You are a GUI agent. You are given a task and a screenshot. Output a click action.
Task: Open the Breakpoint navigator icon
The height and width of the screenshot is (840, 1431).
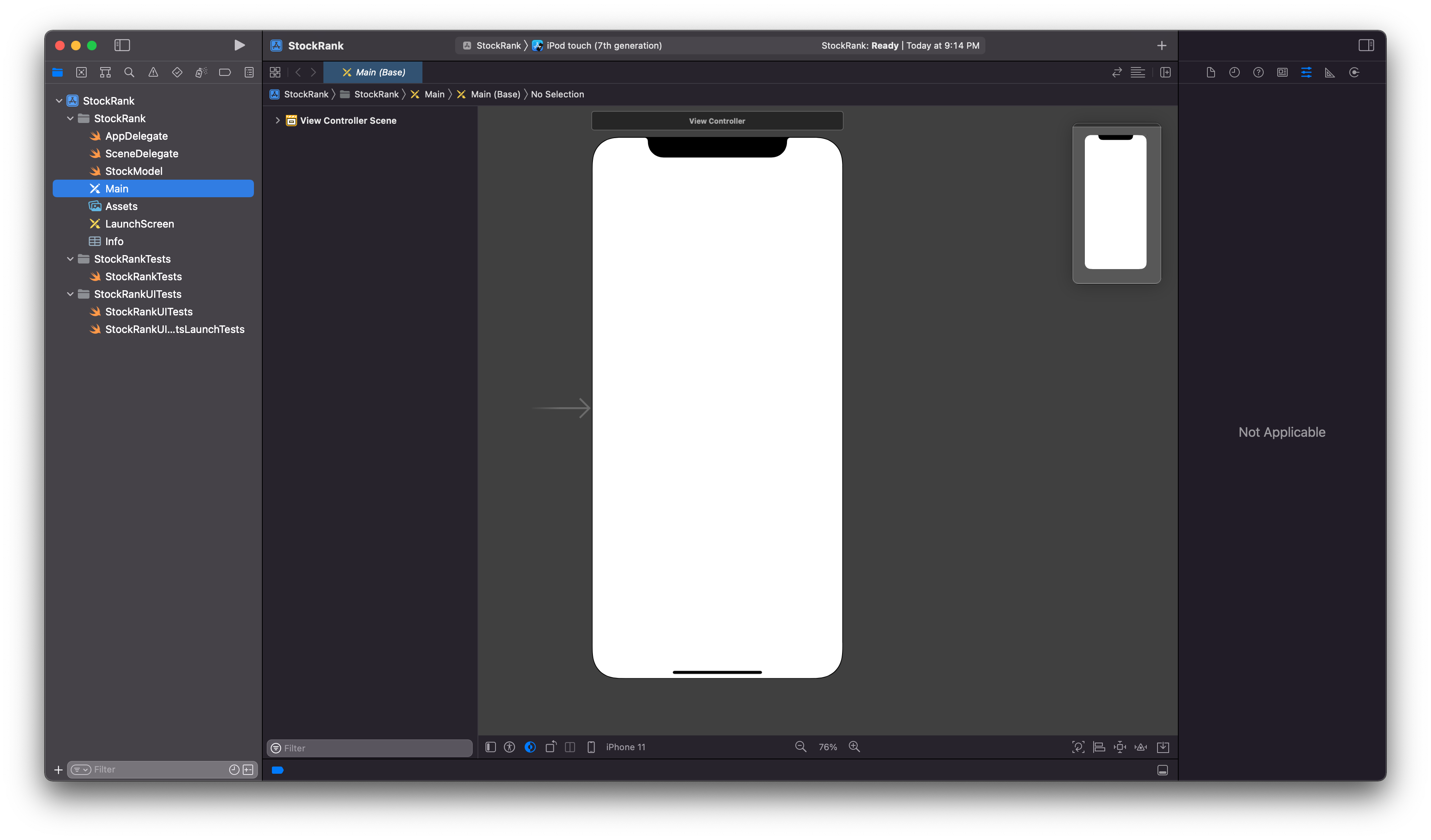tap(225, 72)
